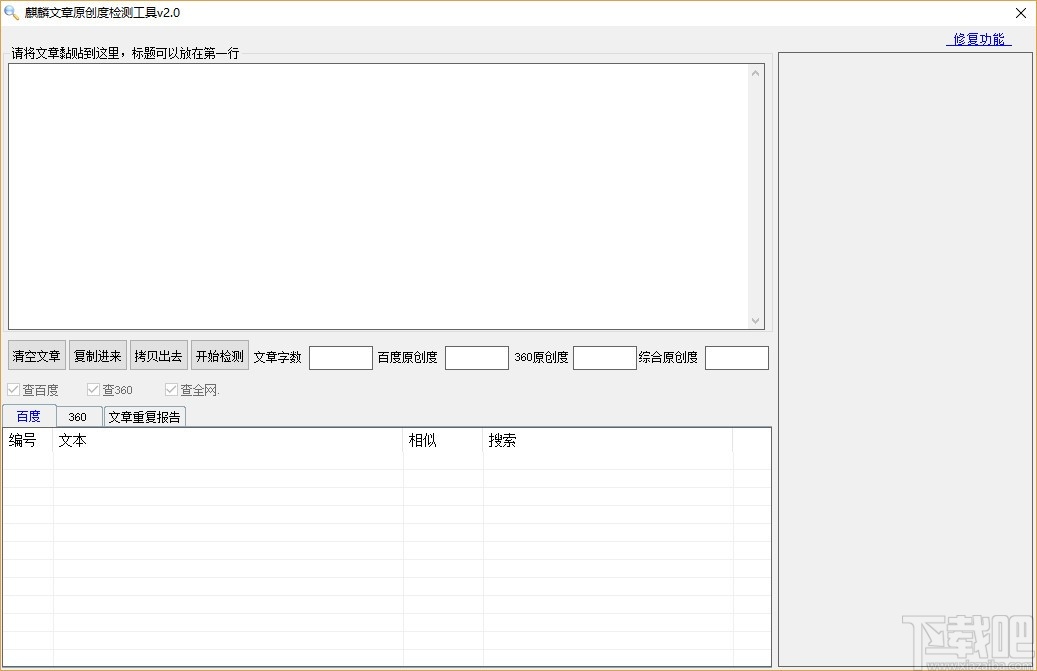Click the 百度原创度 label
1037x671 pixels.
coord(407,357)
